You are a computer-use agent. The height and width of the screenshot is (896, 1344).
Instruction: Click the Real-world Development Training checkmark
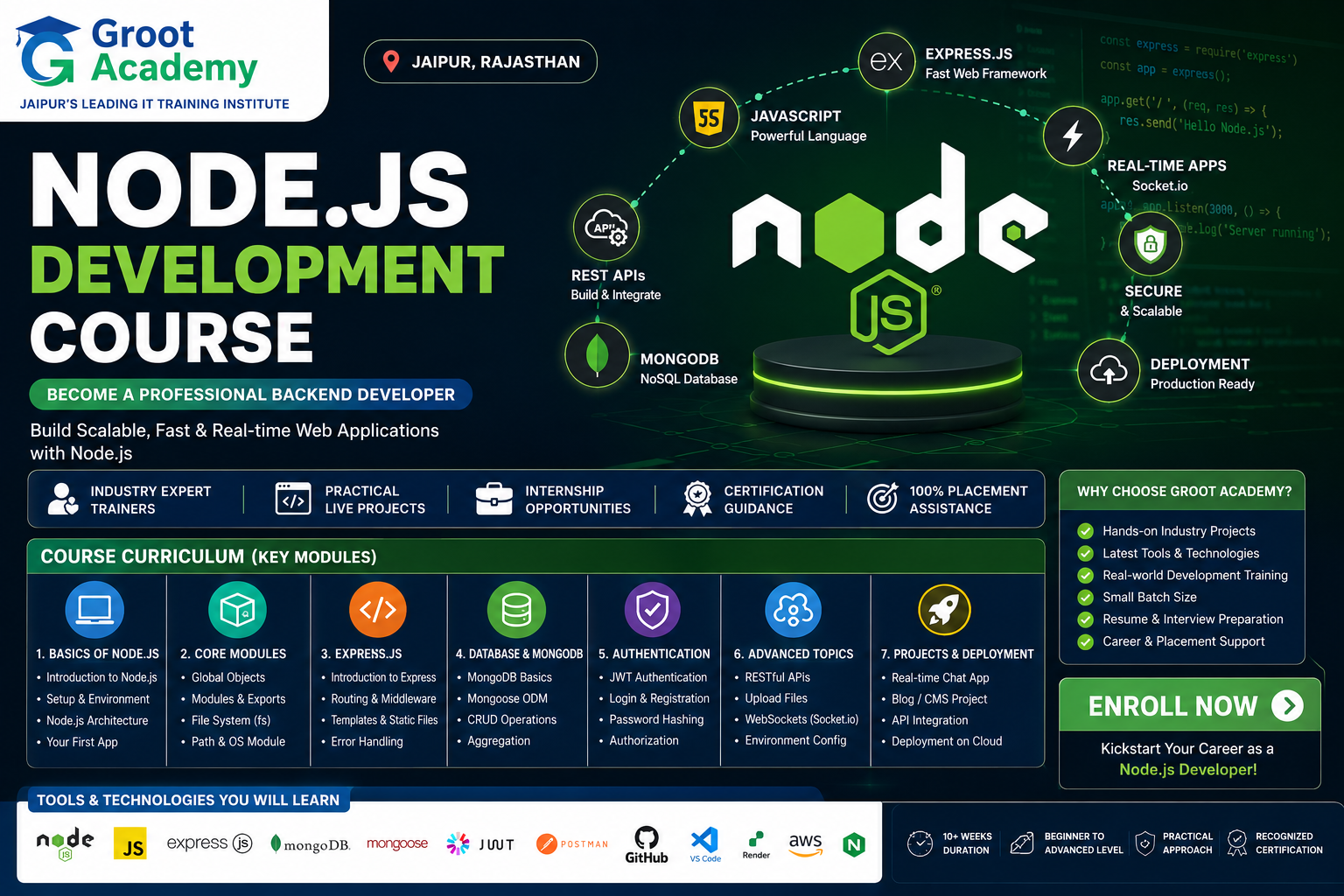1086,575
